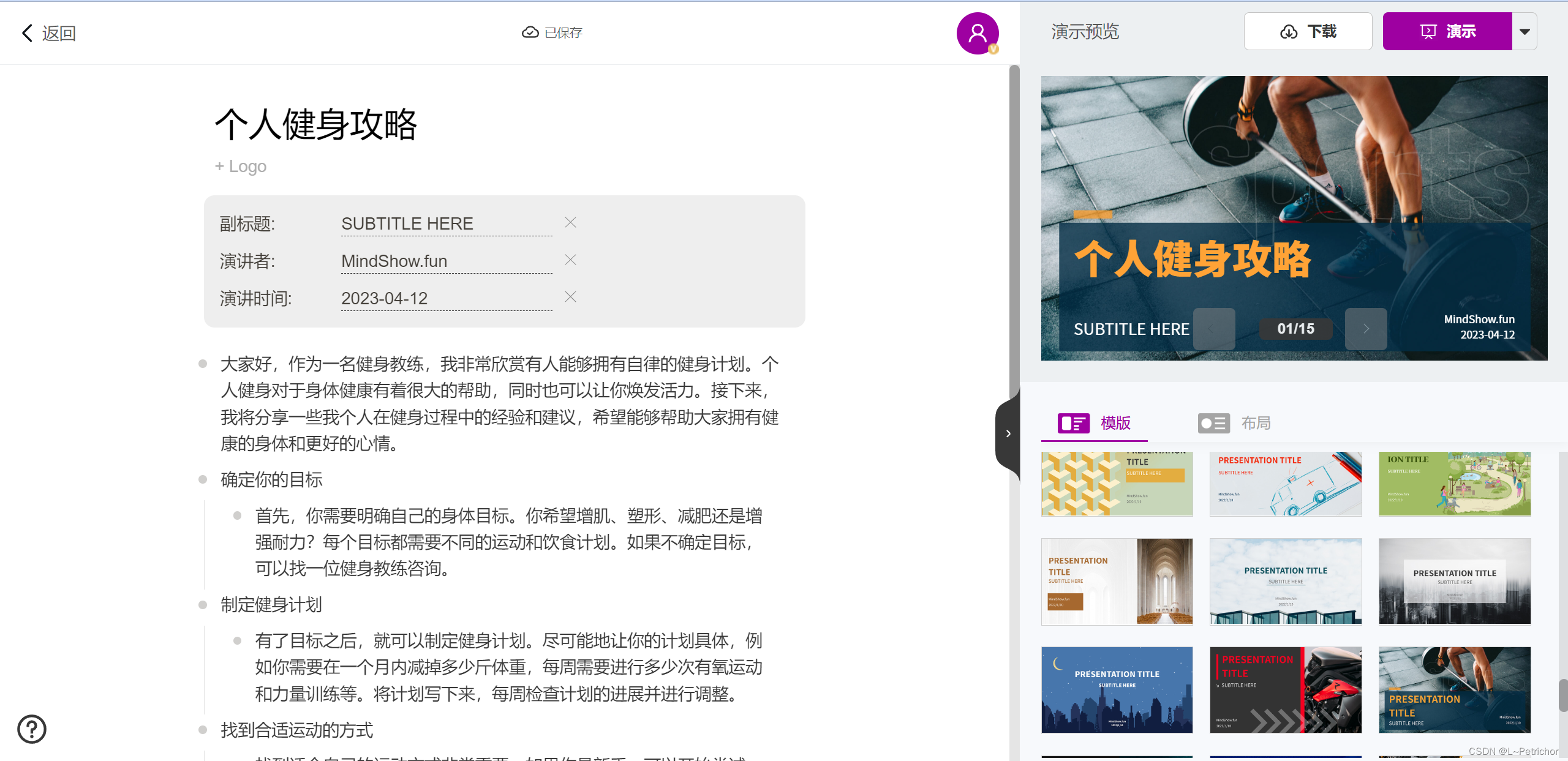Pick the cathedral arch template thumbnail
1568x761 pixels.
coord(1117,582)
